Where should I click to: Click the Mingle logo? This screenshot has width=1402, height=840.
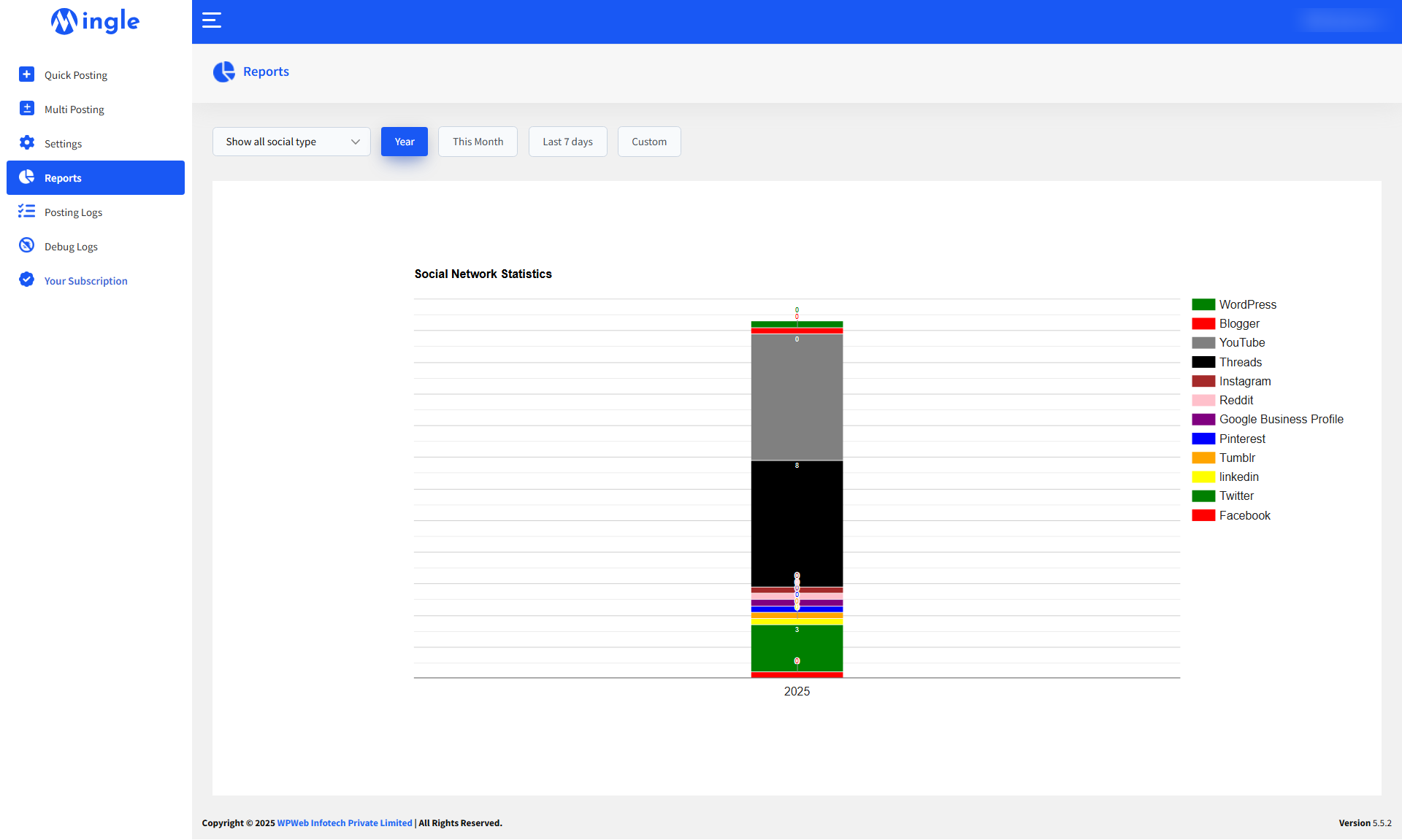pos(95,21)
